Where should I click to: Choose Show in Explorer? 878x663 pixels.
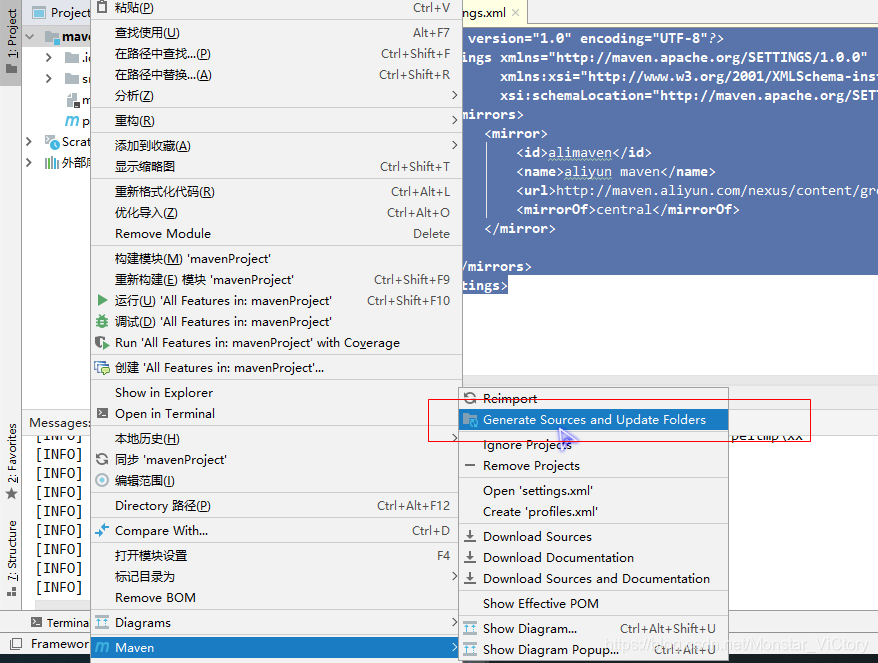click(x=277, y=393)
